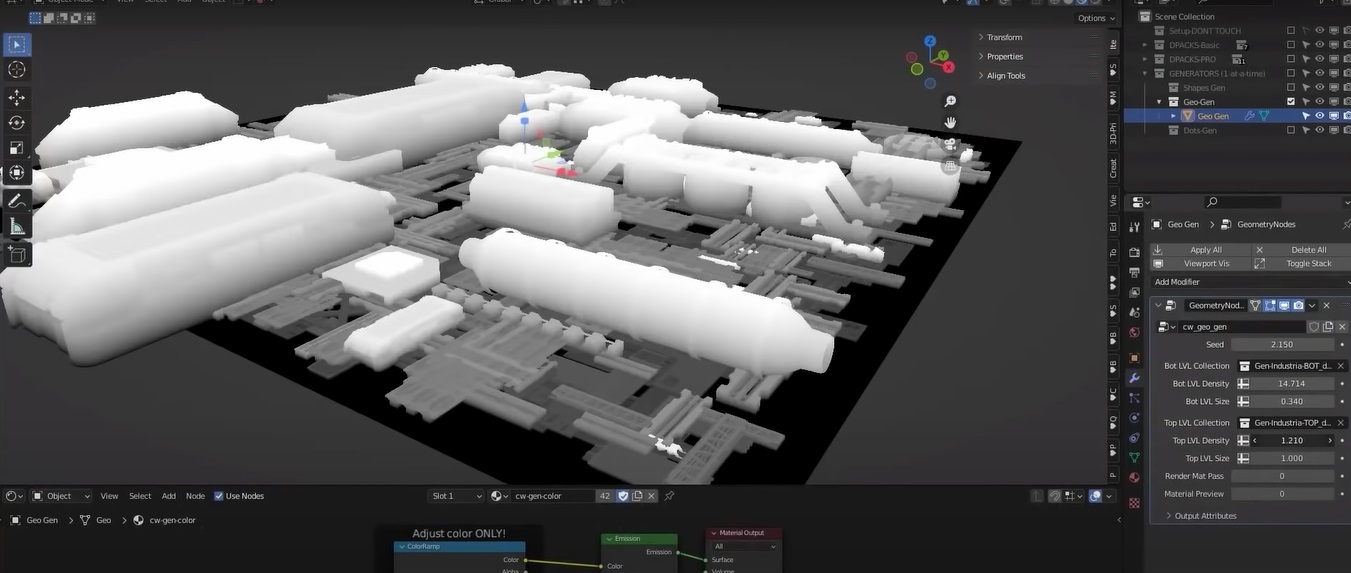
Task: Open Options dropdown in viewport
Action: (x=1096, y=18)
